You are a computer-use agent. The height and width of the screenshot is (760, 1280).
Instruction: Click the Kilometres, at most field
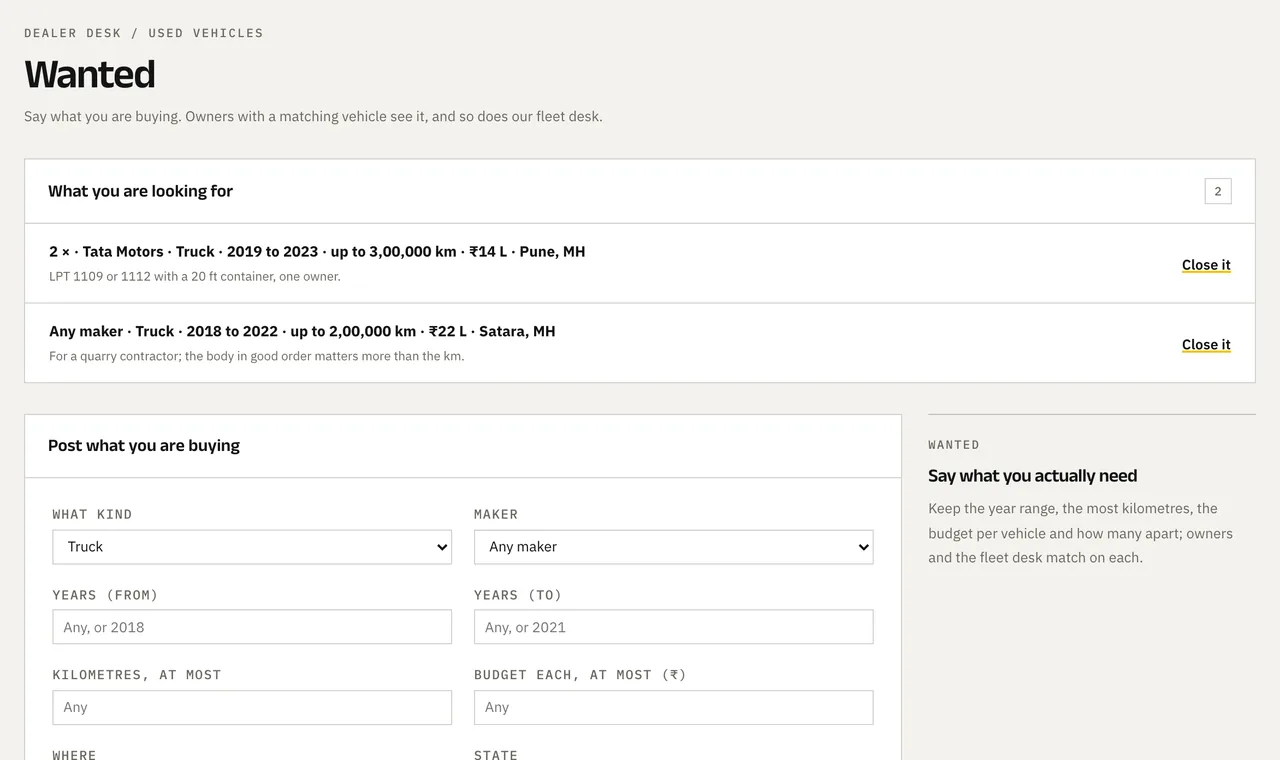click(x=252, y=707)
